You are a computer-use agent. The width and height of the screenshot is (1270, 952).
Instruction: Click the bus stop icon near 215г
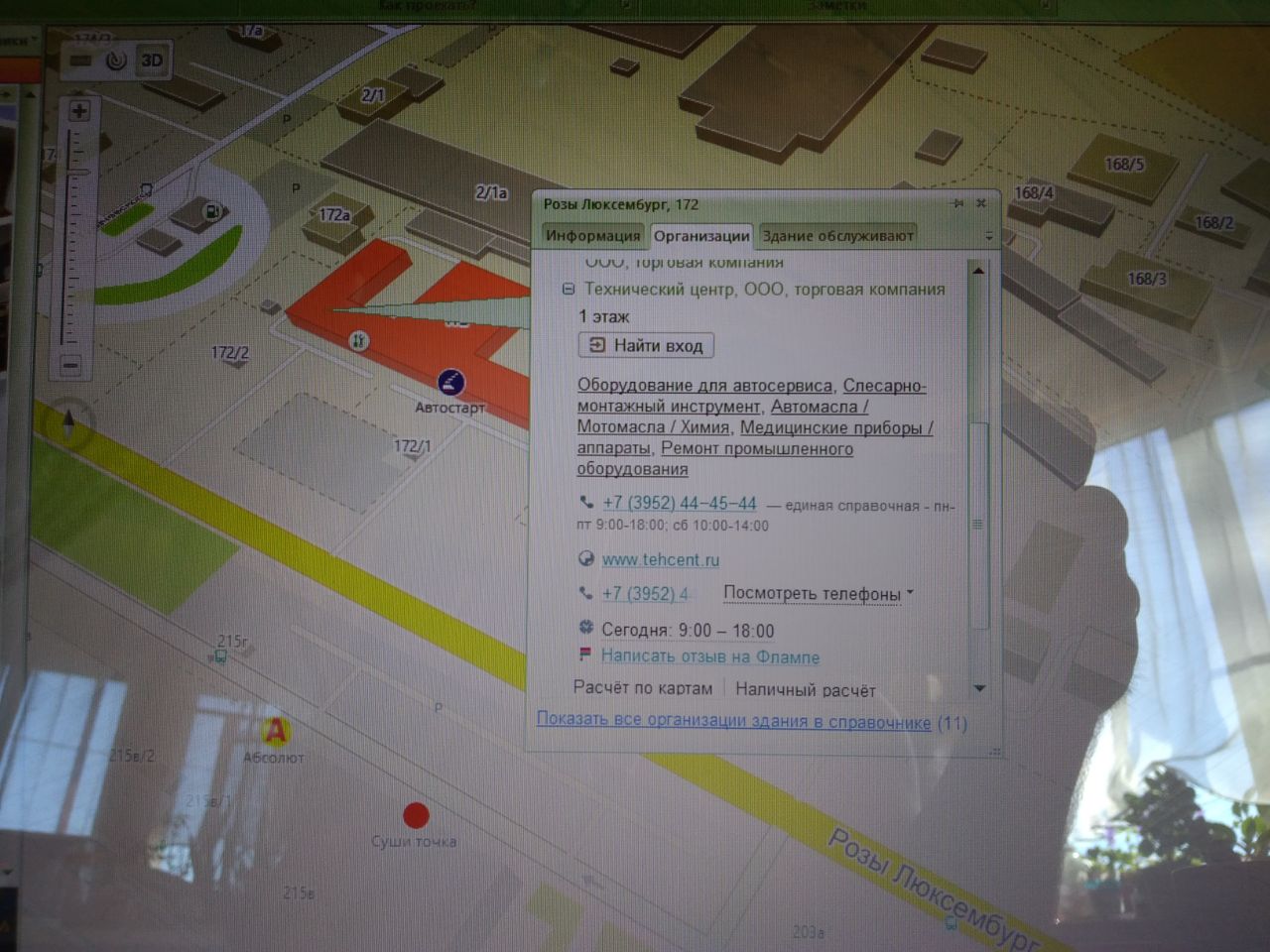pyautogui.click(x=220, y=655)
